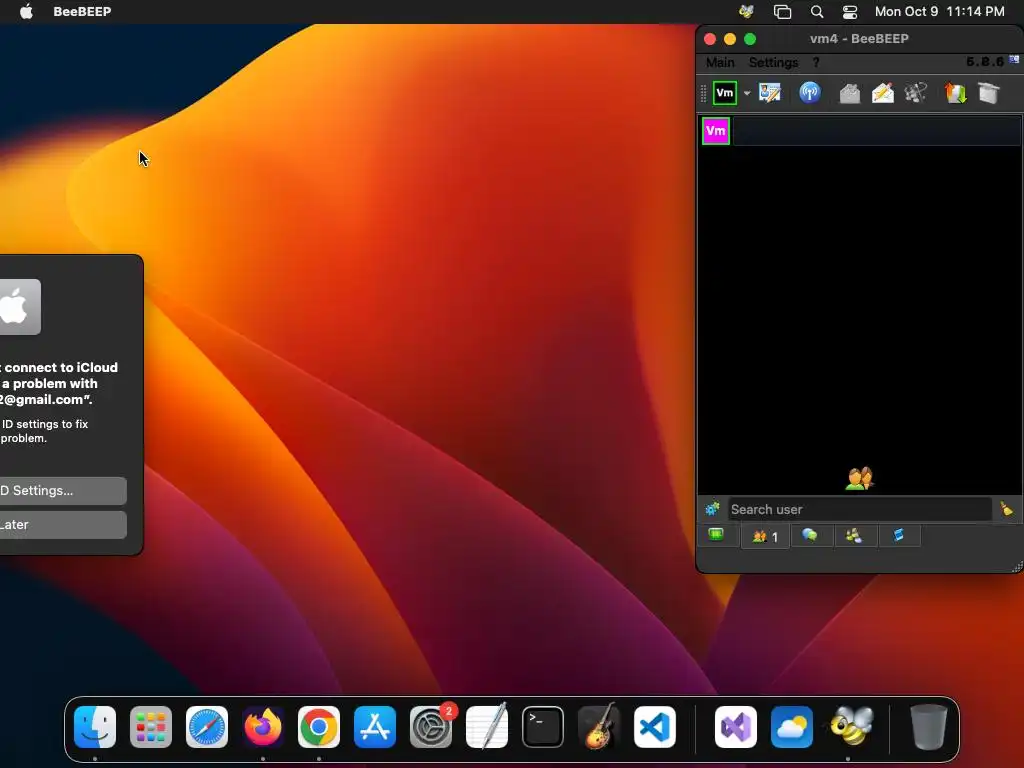This screenshot has height=768, width=1024.
Task: Click the blue broadcast antenna icon
Action: click(x=810, y=93)
